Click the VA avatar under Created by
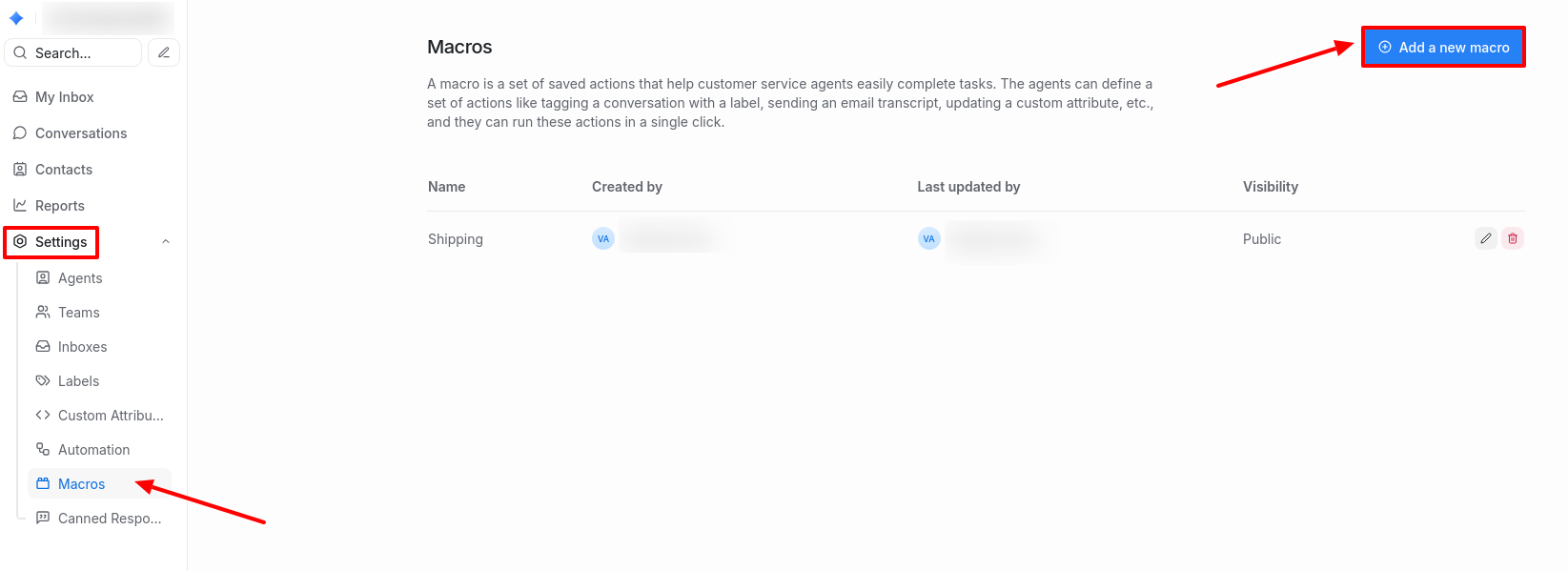The height and width of the screenshot is (571, 1568). [x=603, y=238]
